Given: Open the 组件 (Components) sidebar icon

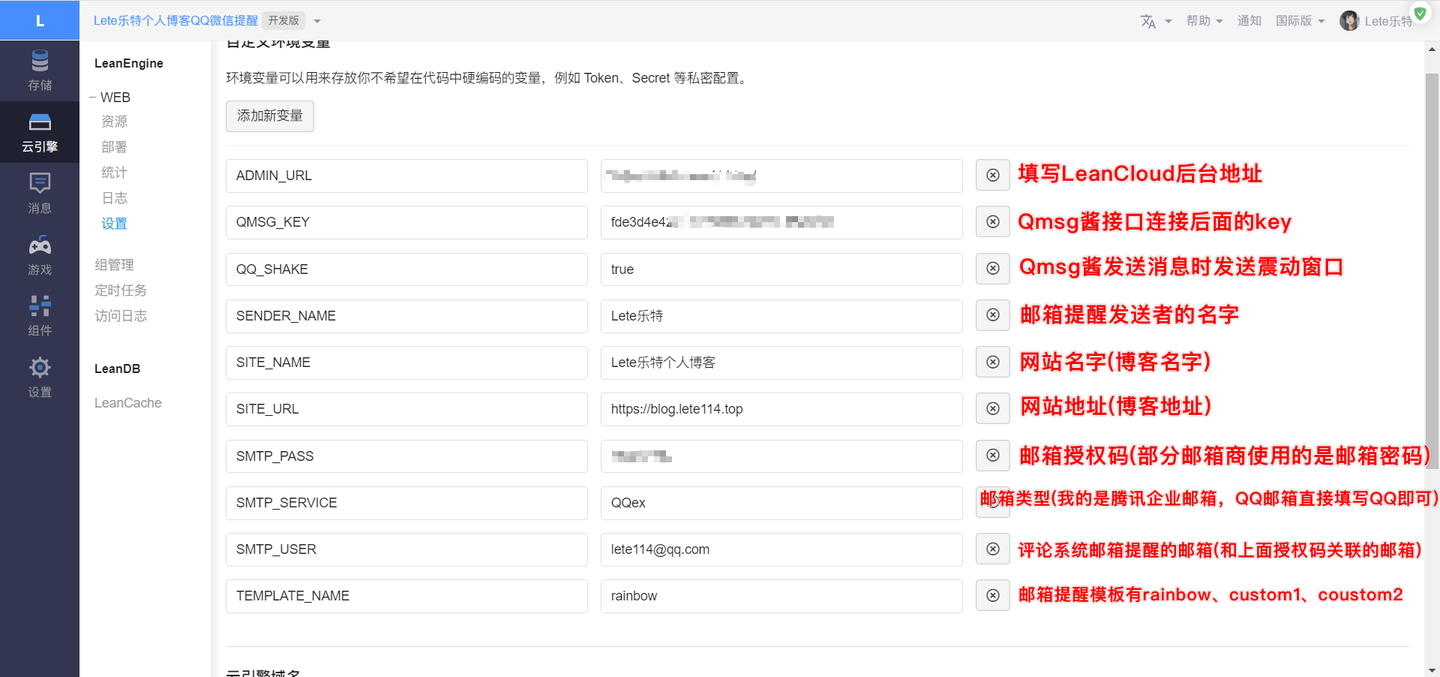Looking at the screenshot, I should (x=40, y=316).
